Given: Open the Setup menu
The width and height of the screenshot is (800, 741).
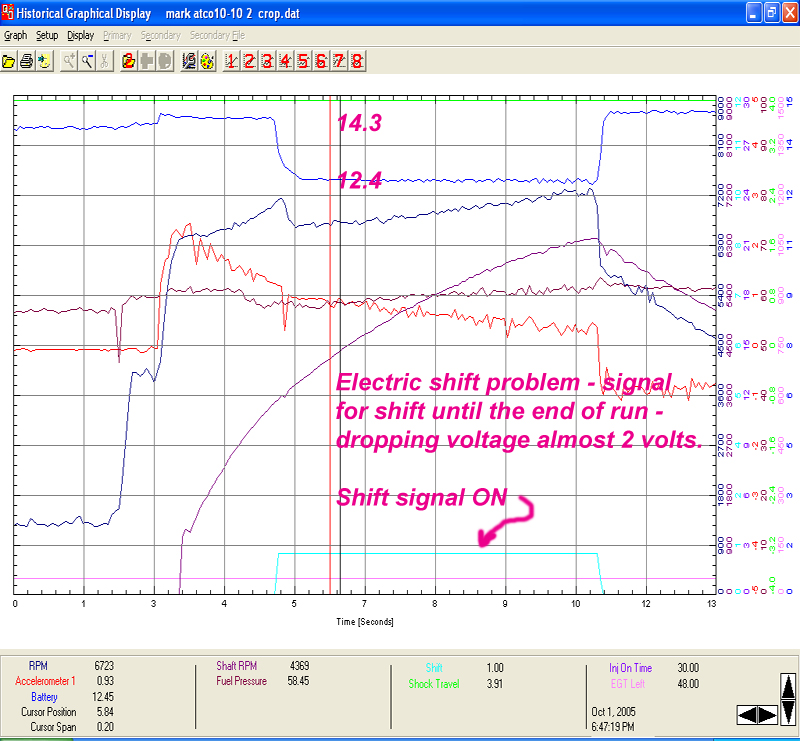Looking at the screenshot, I should click(x=47, y=35).
